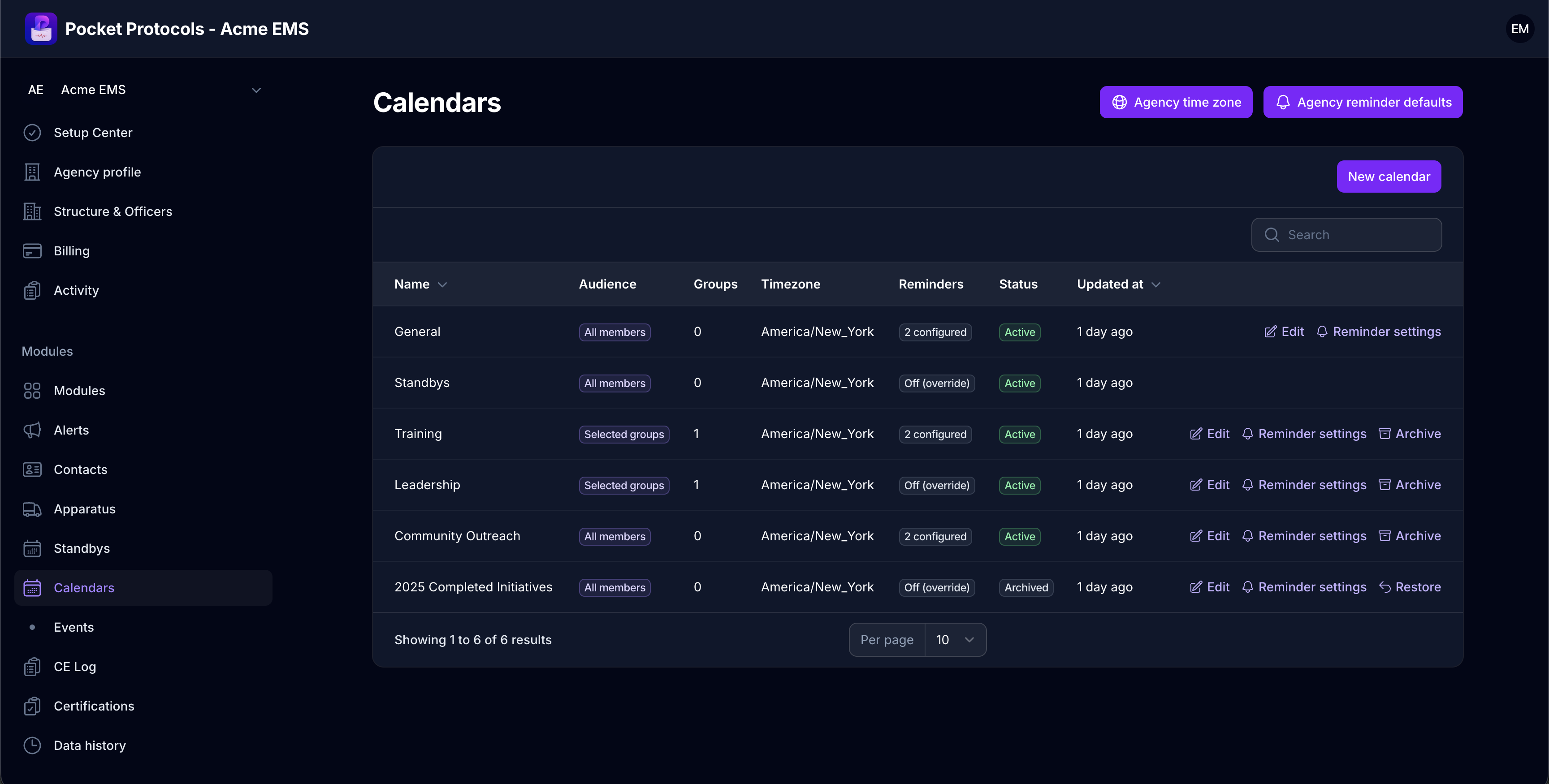The height and width of the screenshot is (784, 1549).
Task: Focus the calendar Search field
Action: [x=1346, y=234]
